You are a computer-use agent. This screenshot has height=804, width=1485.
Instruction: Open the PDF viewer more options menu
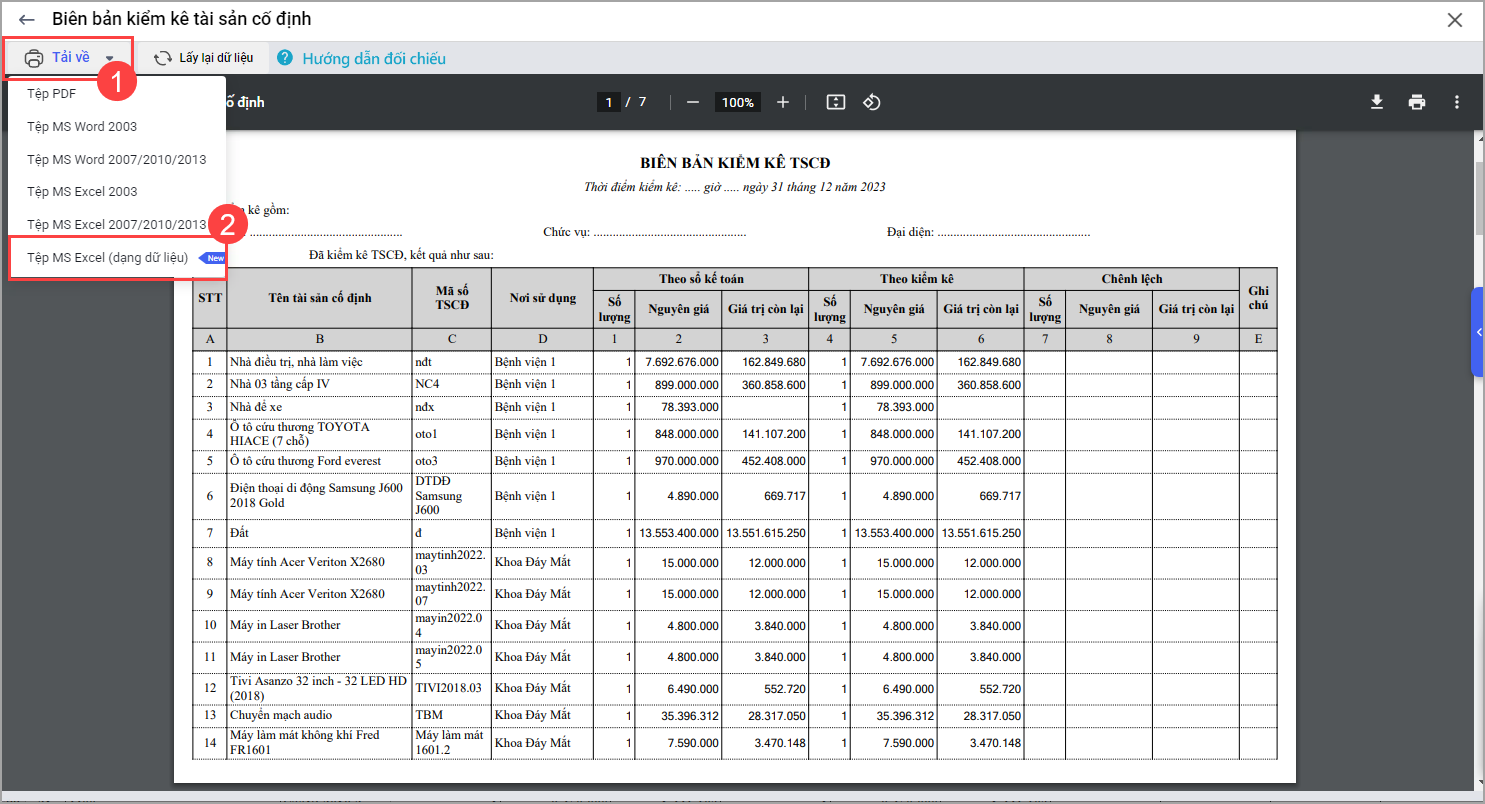pos(1457,102)
